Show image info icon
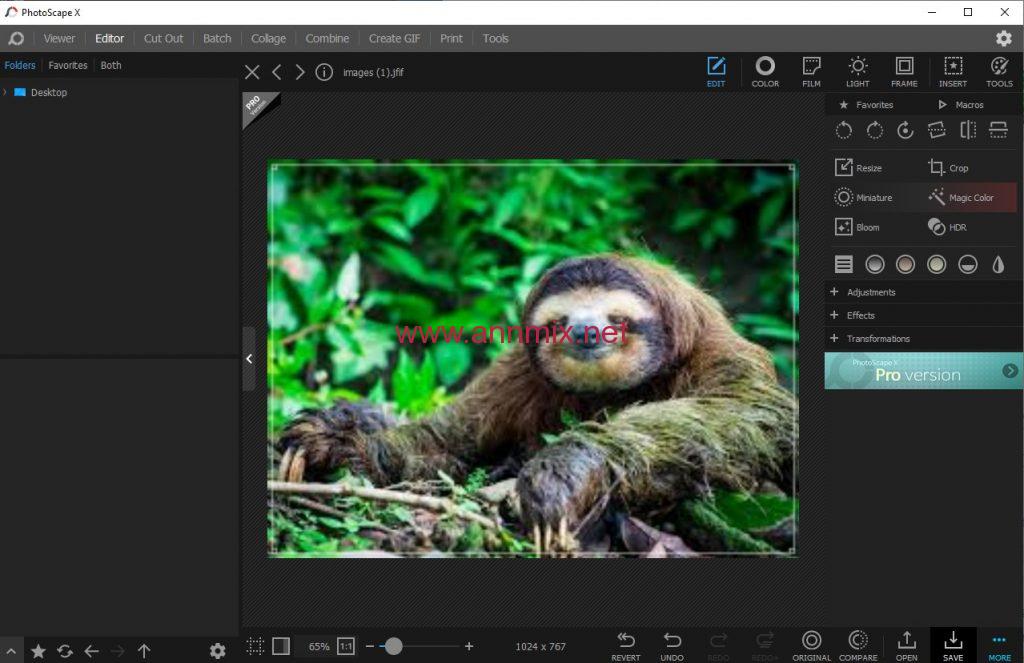Screen dimensions: 1024x663 tap(324, 72)
